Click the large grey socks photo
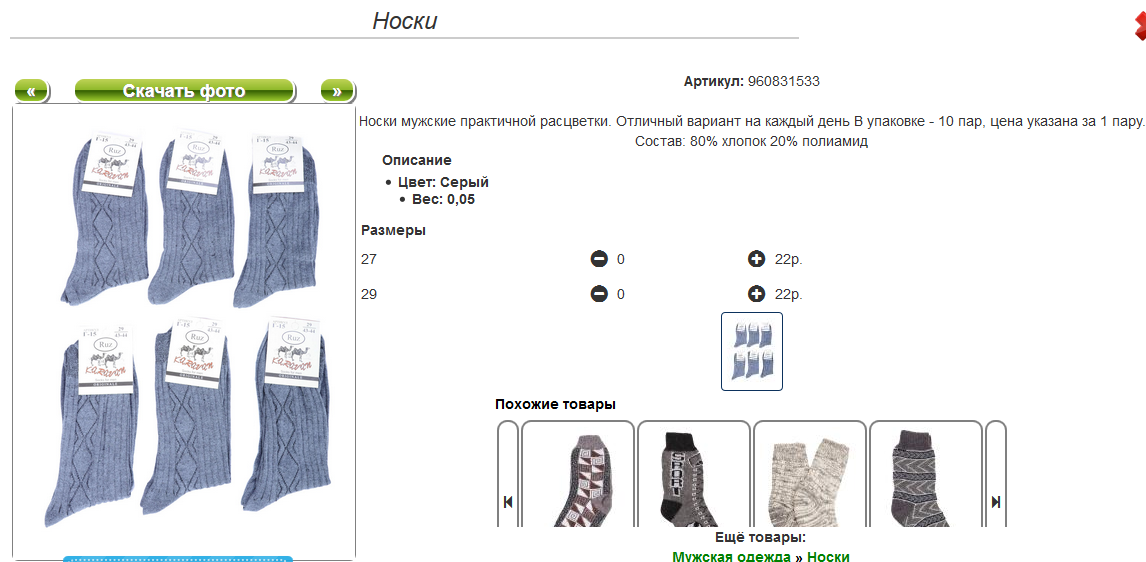 click(x=184, y=333)
